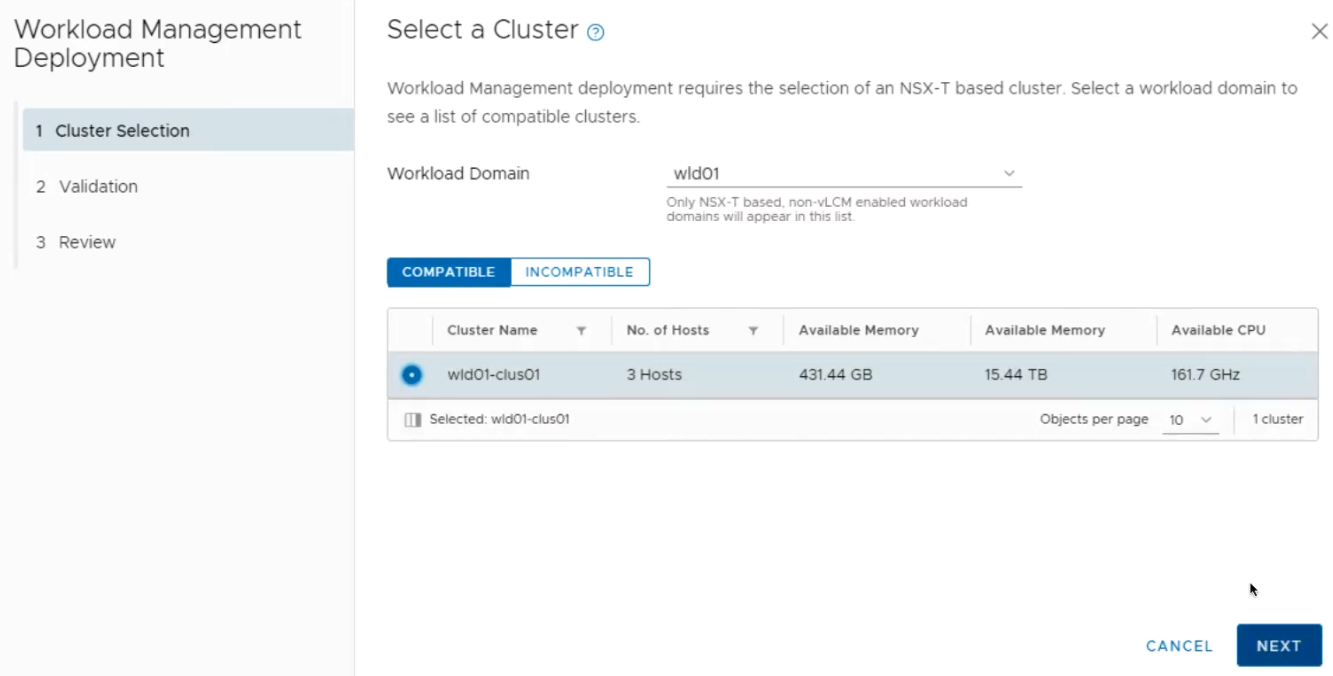The height and width of the screenshot is (676, 1333).
Task: Expand the wld01 domain selector chevron
Action: [1010, 172]
